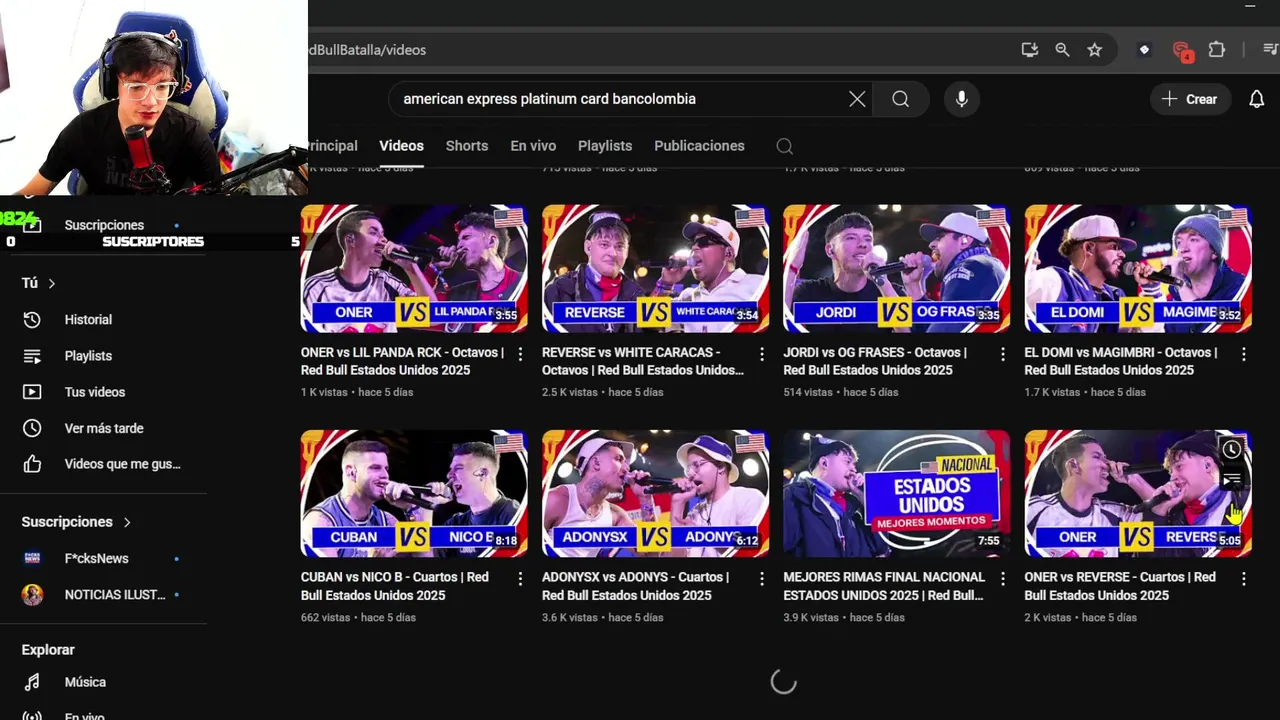Open the extensions puzzle icon

coord(1216,50)
